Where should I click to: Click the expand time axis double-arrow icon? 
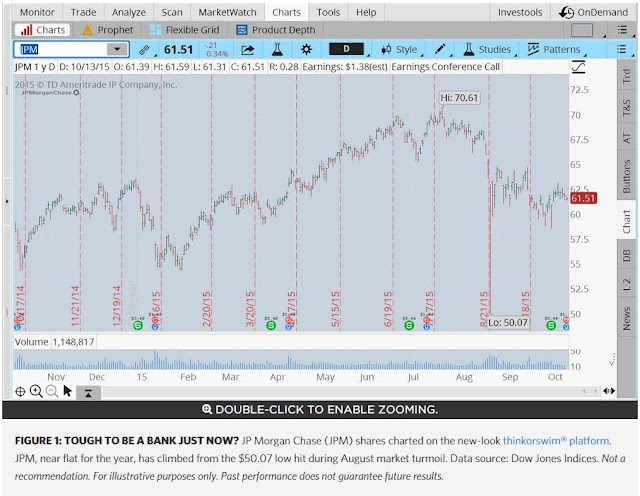point(609,391)
